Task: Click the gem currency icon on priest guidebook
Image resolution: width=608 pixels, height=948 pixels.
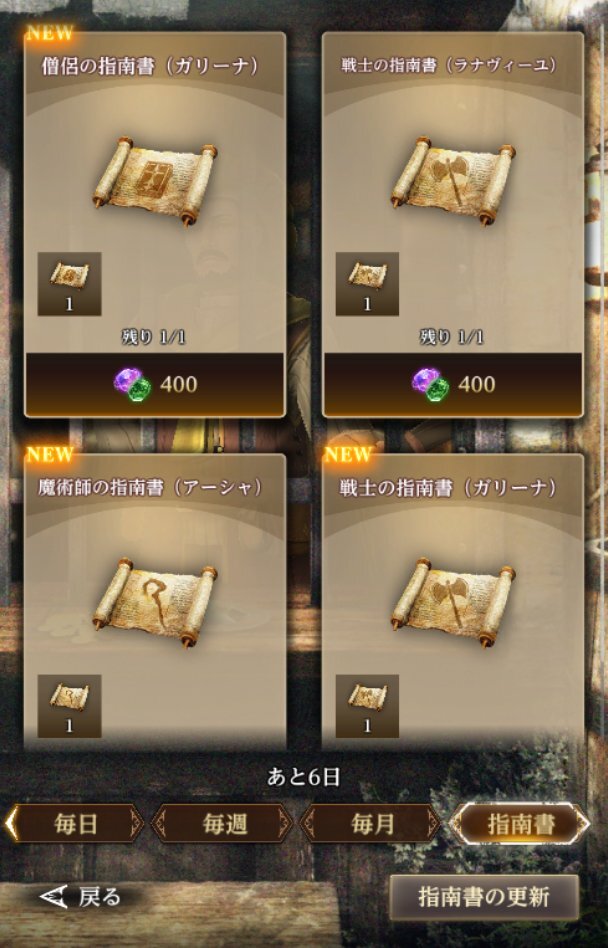Action: 133,385
